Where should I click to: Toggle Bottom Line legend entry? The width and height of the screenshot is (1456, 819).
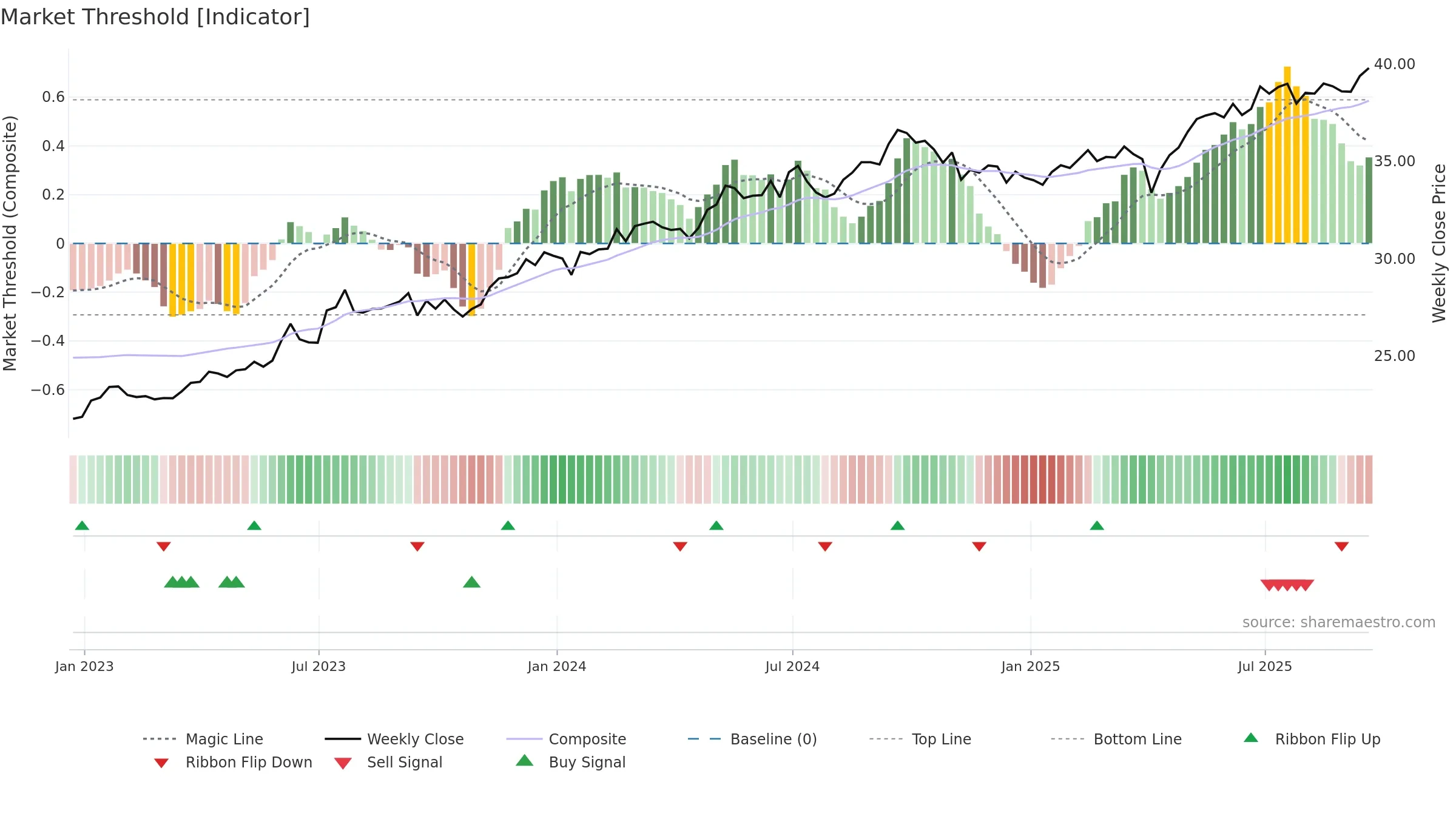click(x=1116, y=739)
